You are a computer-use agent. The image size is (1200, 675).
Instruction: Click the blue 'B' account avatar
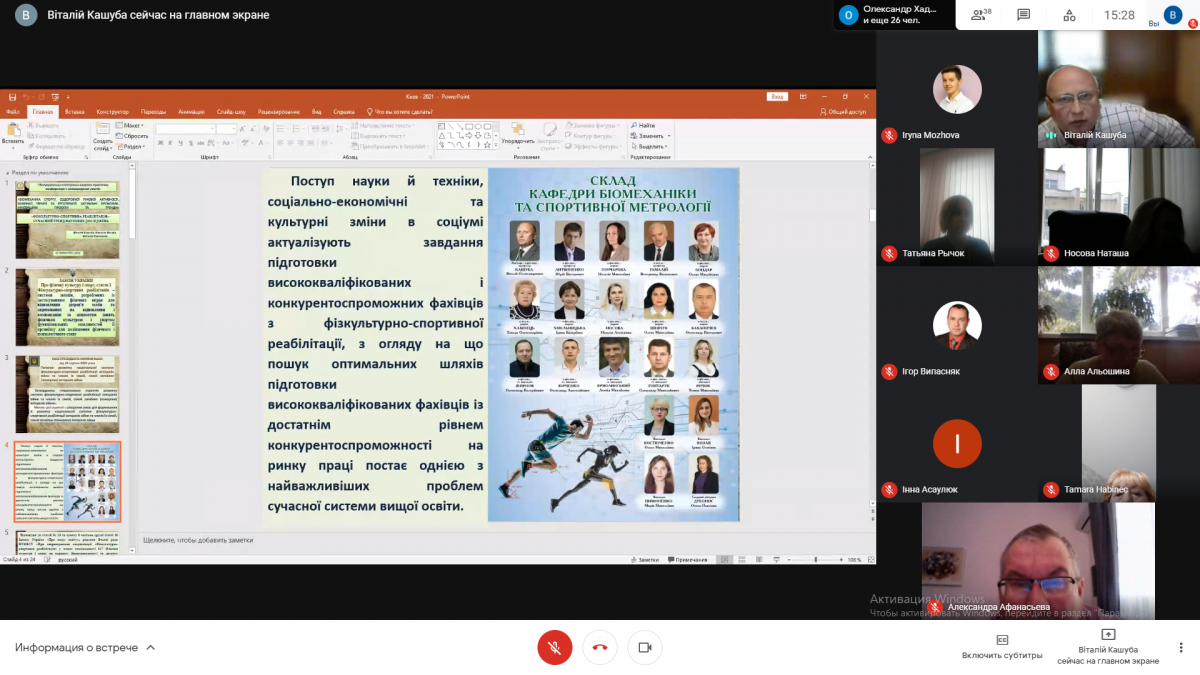1172,15
